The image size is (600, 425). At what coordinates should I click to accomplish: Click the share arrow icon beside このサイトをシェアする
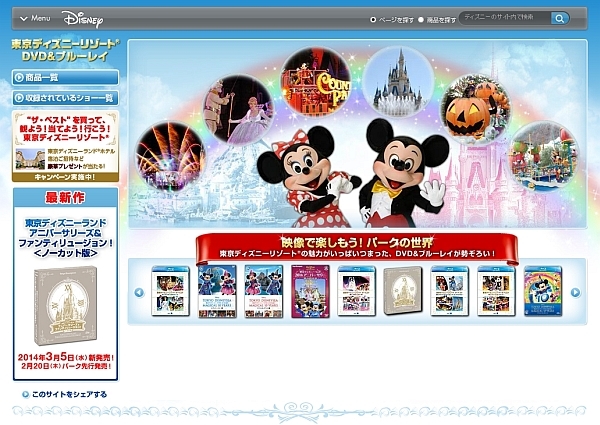click(25, 394)
